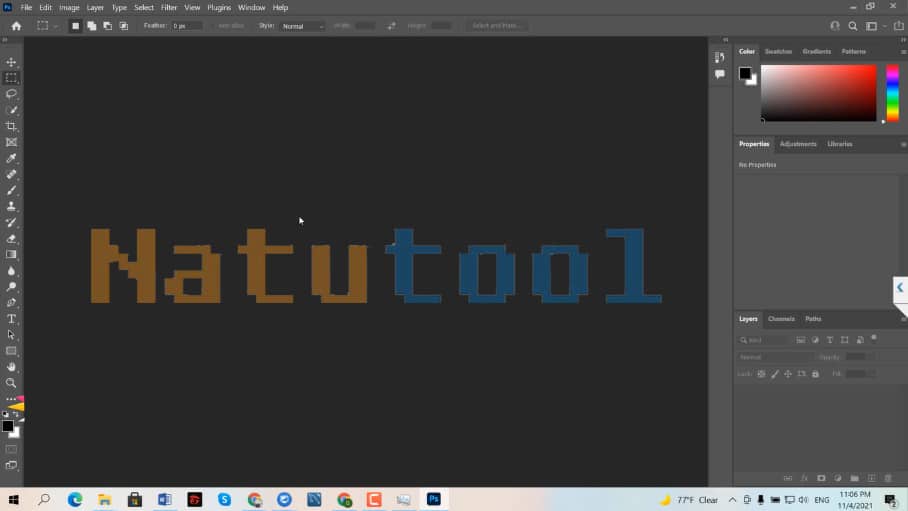Toggle Quick Mask mode

[11, 449]
